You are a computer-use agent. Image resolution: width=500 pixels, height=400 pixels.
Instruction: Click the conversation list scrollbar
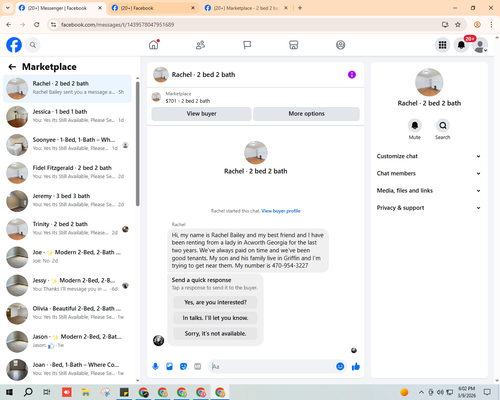pyautogui.click(x=137, y=143)
